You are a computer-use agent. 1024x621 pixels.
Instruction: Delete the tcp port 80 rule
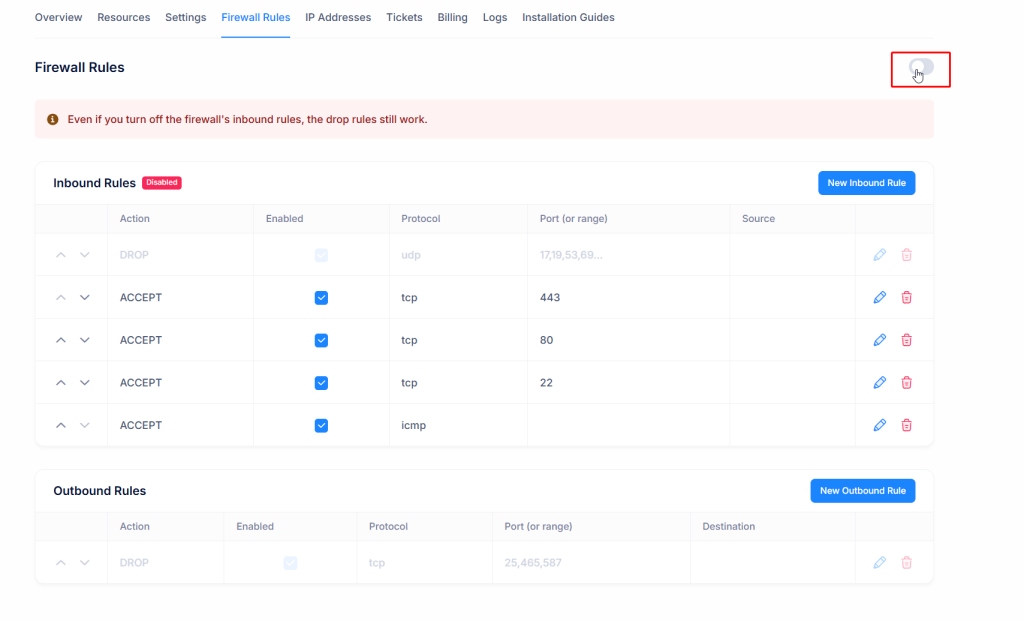coord(907,340)
